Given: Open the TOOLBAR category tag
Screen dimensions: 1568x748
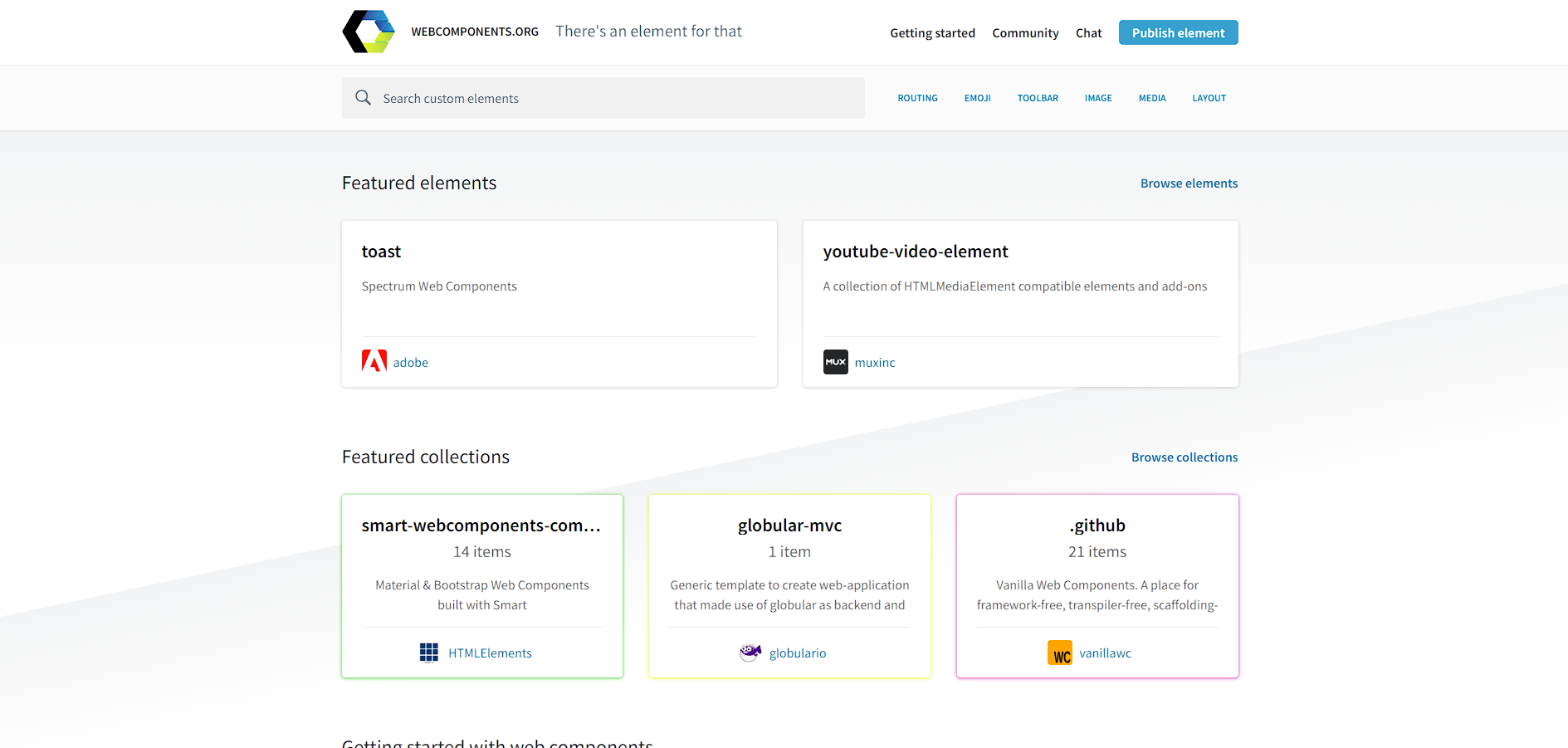Looking at the screenshot, I should click(x=1038, y=97).
